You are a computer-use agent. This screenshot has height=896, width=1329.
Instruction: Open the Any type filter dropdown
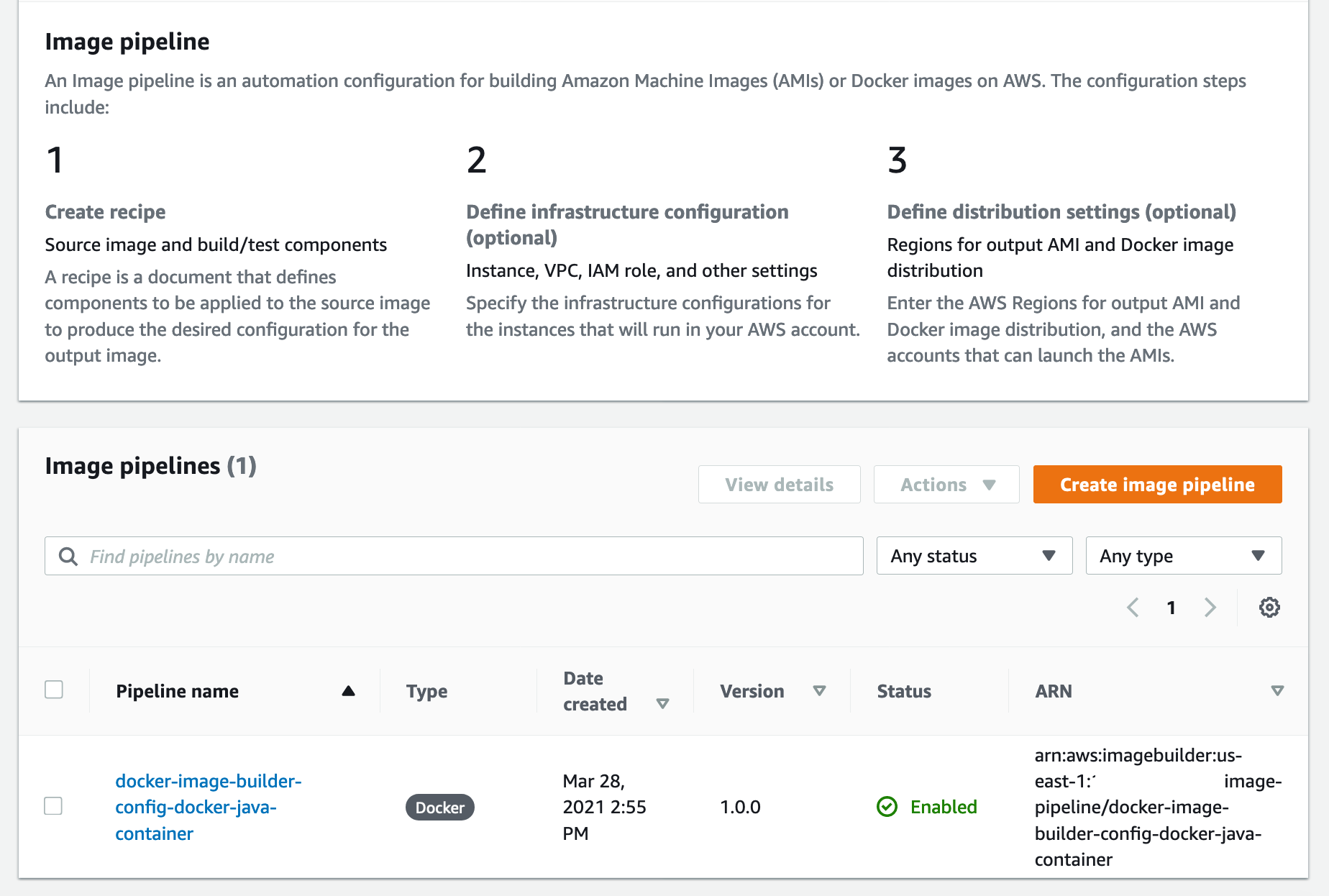coord(1182,555)
